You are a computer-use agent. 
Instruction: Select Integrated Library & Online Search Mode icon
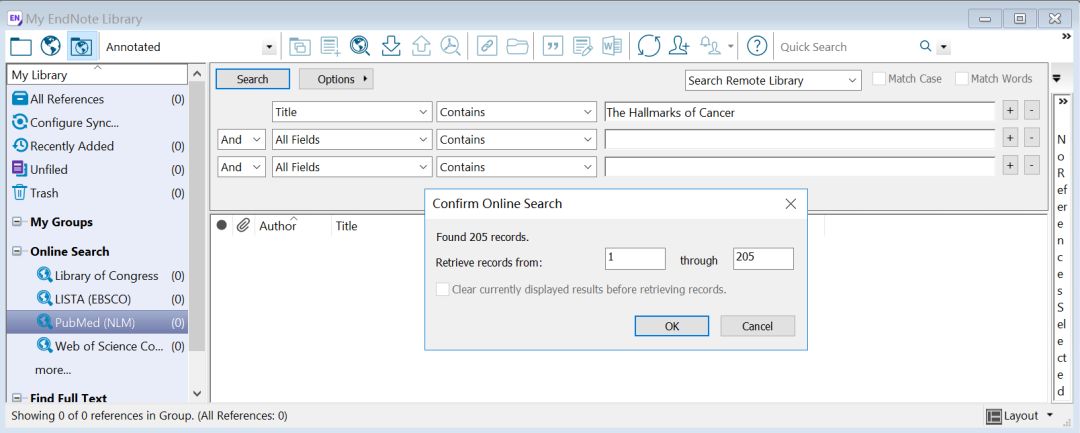(81, 47)
